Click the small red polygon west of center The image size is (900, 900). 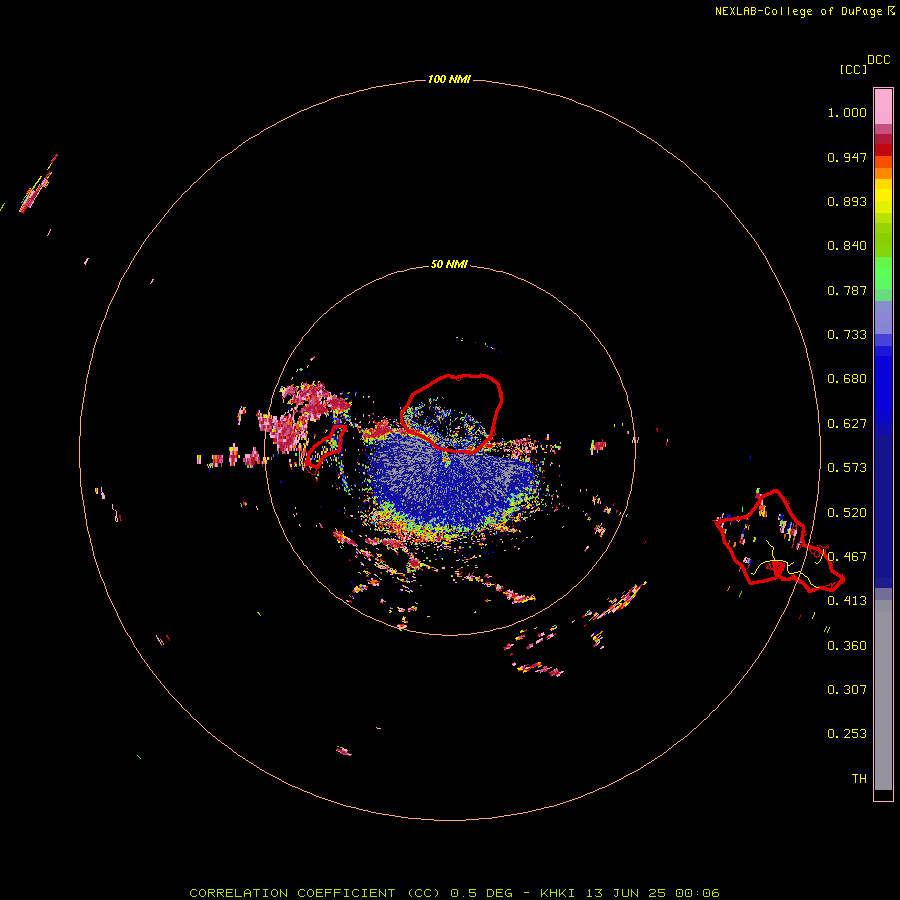[325, 448]
